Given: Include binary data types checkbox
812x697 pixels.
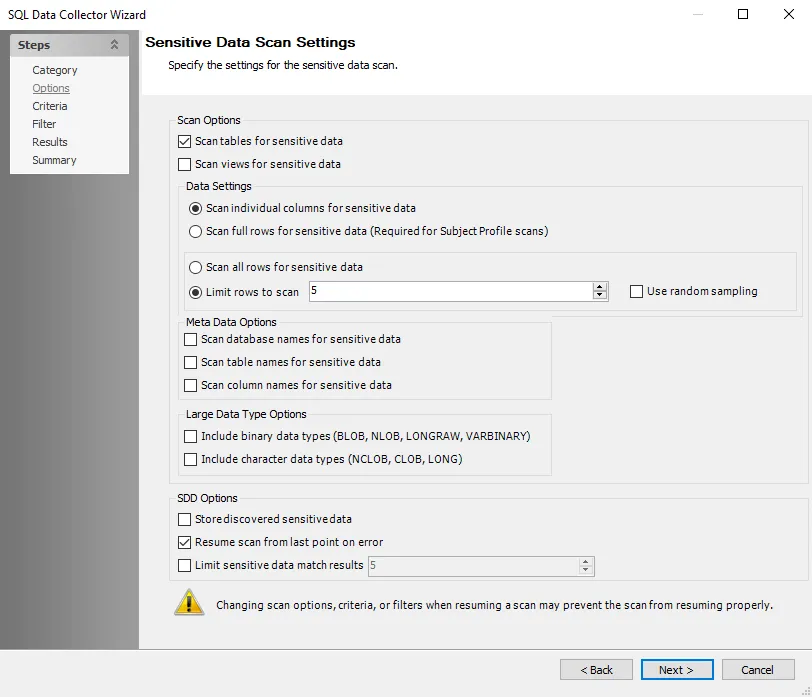Looking at the screenshot, I should (191, 436).
